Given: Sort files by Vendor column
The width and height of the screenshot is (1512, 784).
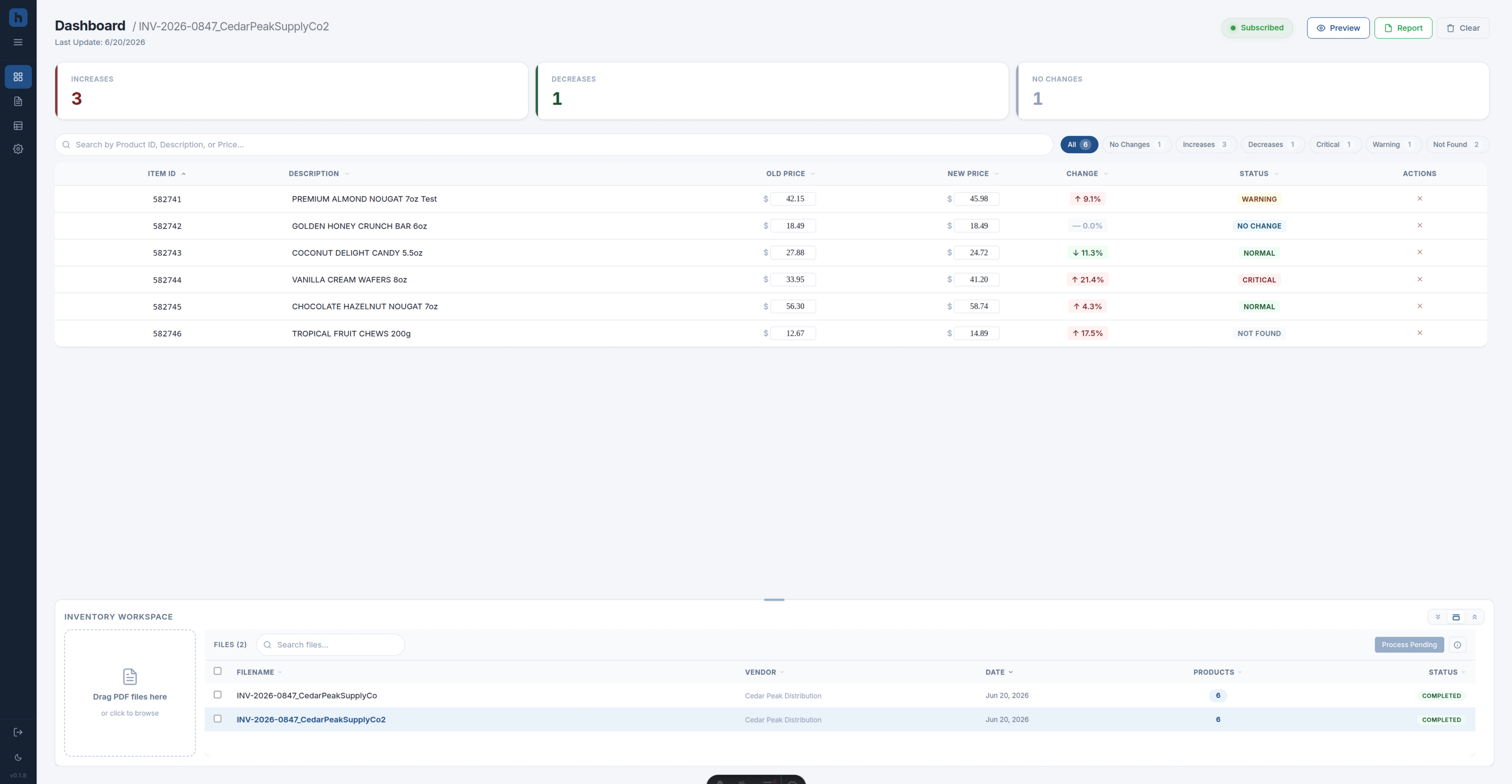Looking at the screenshot, I should coord(764,673).
